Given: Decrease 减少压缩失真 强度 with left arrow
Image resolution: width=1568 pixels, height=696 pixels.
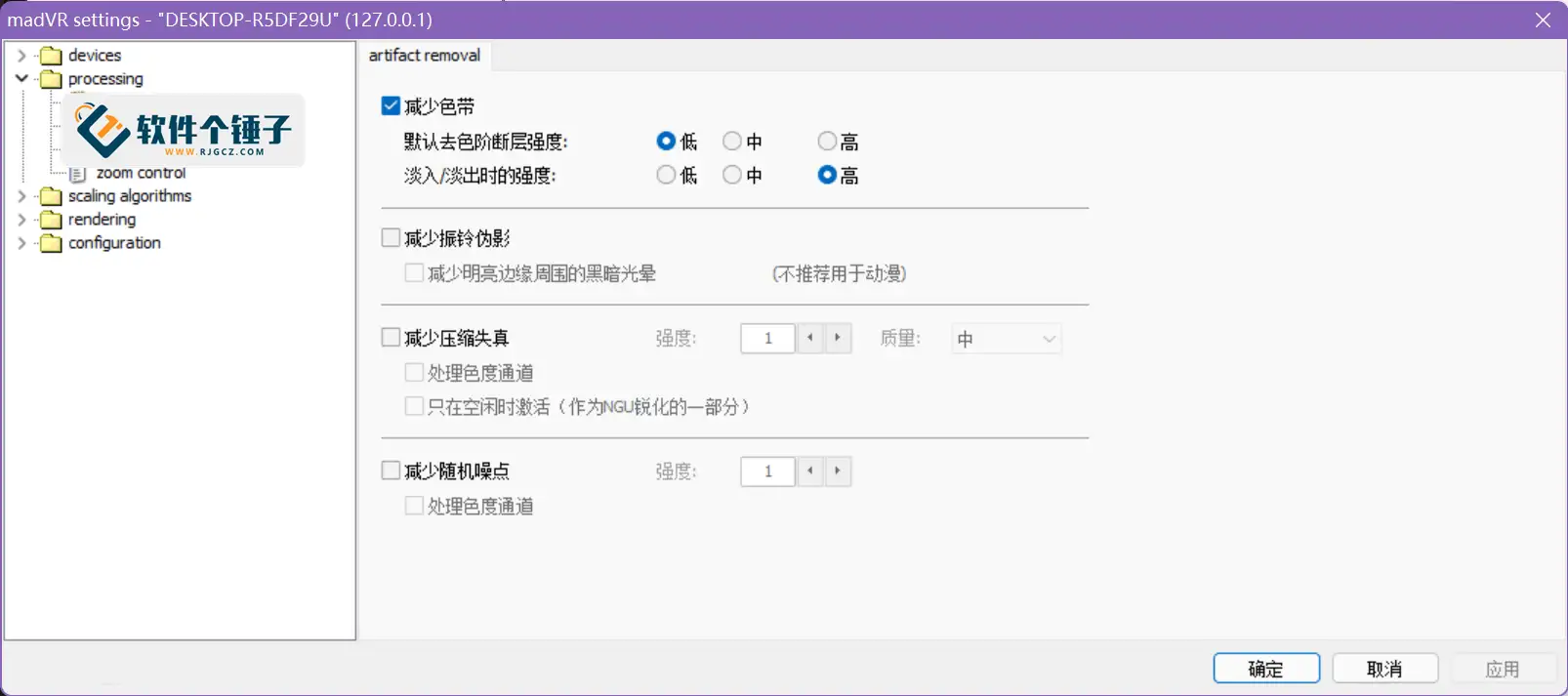Looking at the screenshot, I should (x=810, y=338).
